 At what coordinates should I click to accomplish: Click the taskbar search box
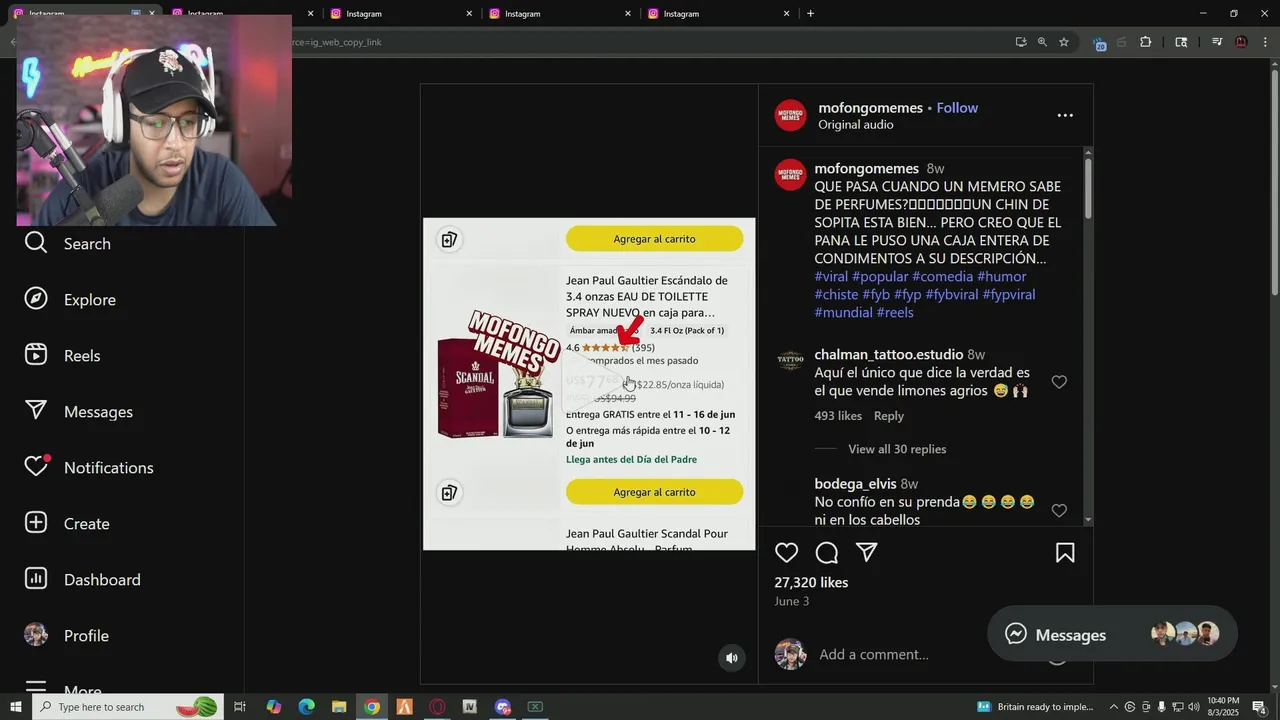tap(128, 707)
